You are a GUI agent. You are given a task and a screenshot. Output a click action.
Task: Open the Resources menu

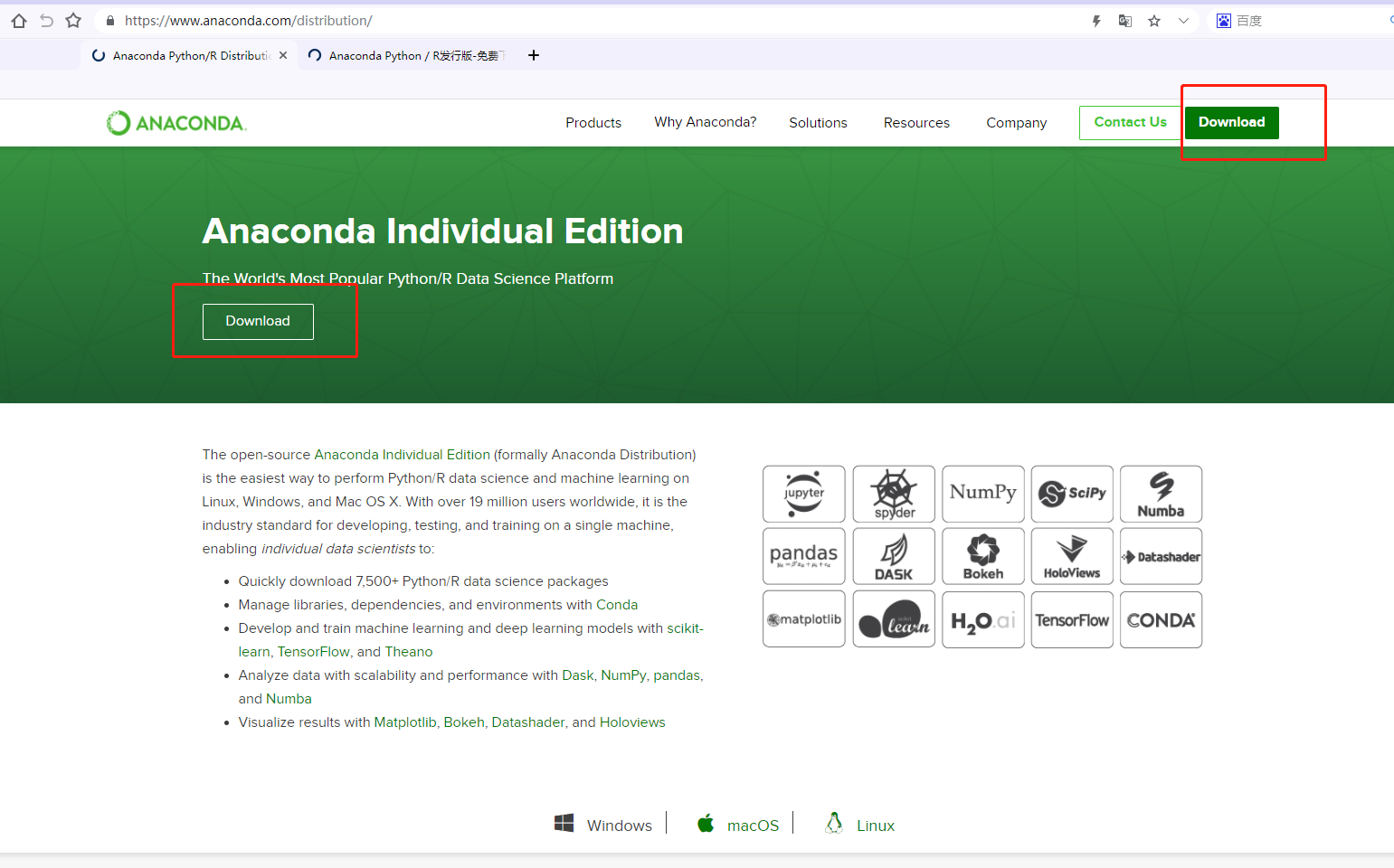pos(916,123)
